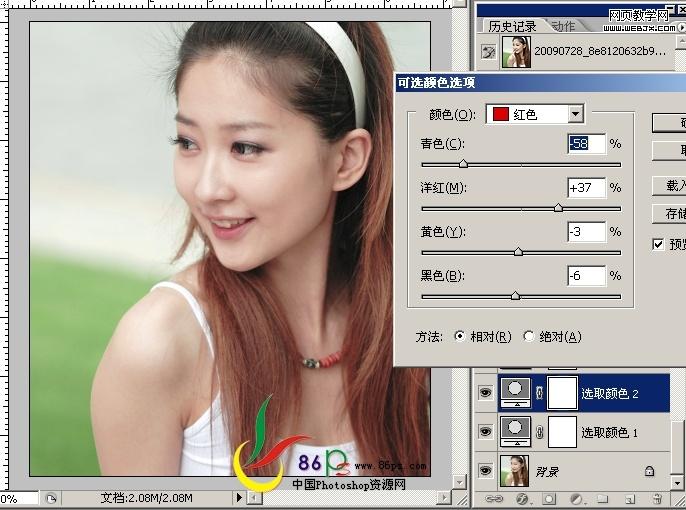Click Layers panel scrollbar down arrow
Viewport: 686px width, 510px height.
point(678,483)
